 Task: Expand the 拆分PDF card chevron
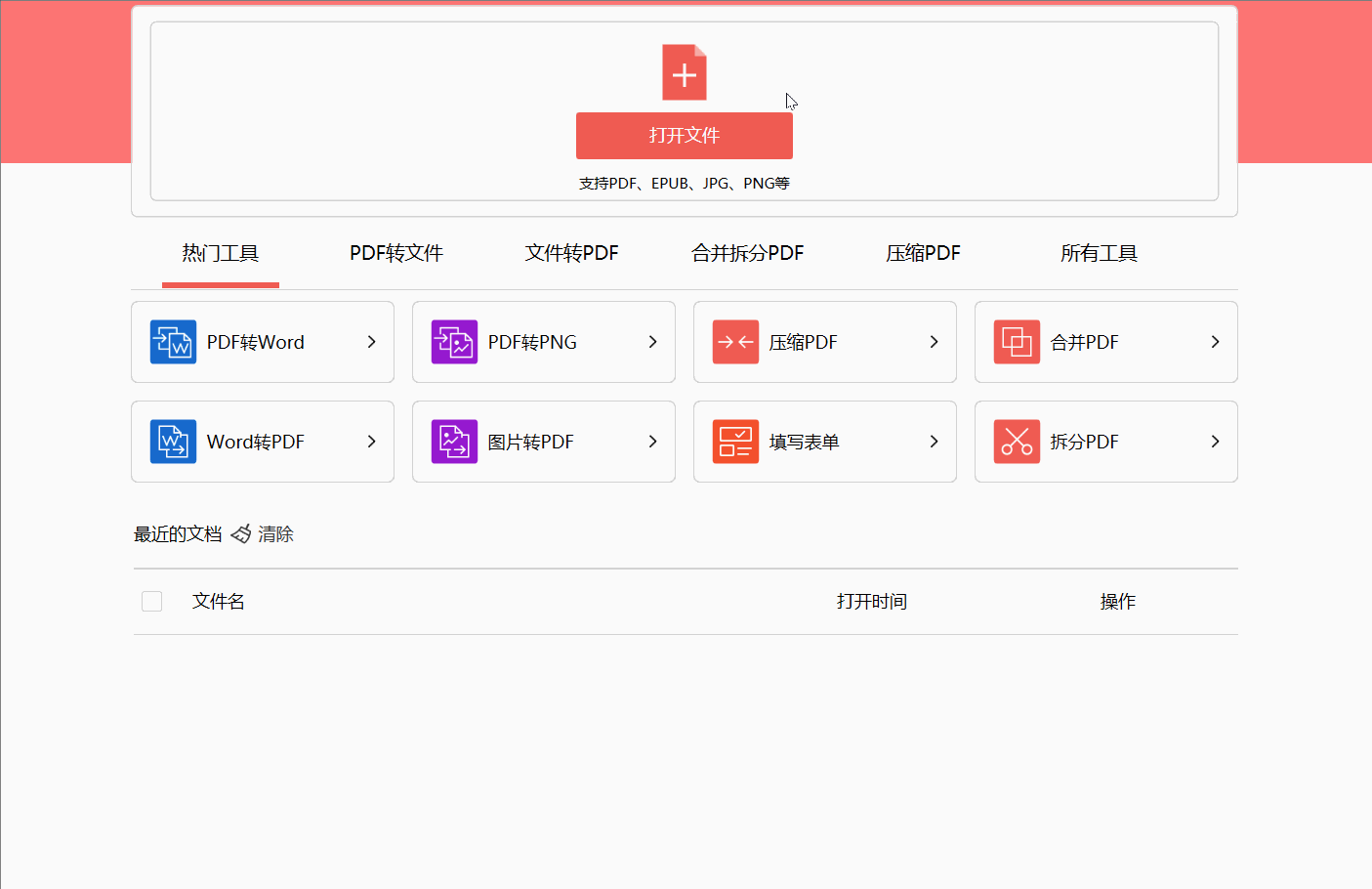click(x=1215, y=442)
